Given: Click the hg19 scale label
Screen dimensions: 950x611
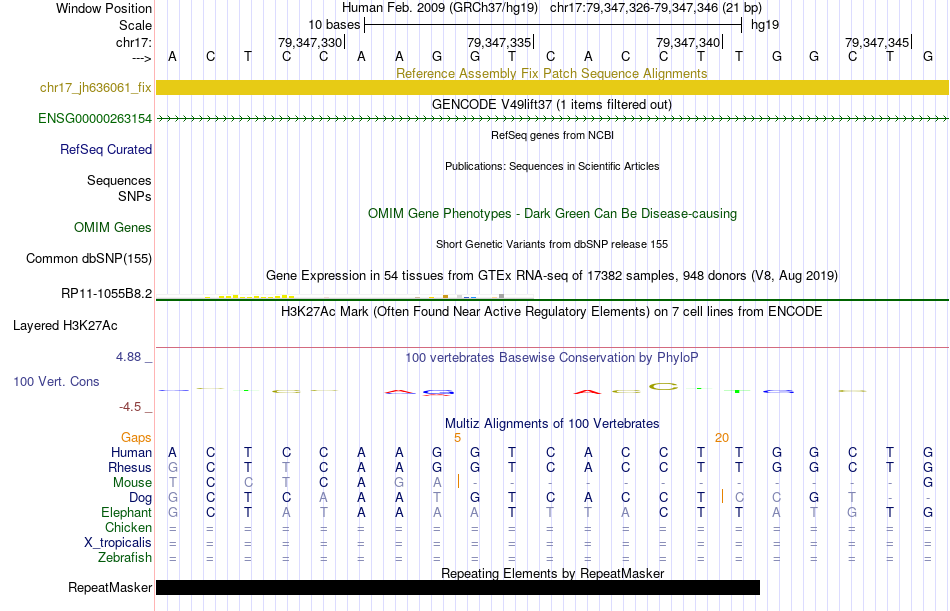Looking at the screenshot, I should (765, 25).
